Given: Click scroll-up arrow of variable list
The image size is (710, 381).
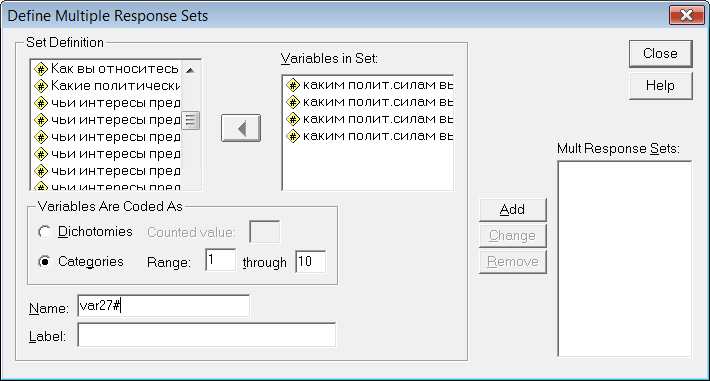Looking at the screenshot, I should click(191, 70).
